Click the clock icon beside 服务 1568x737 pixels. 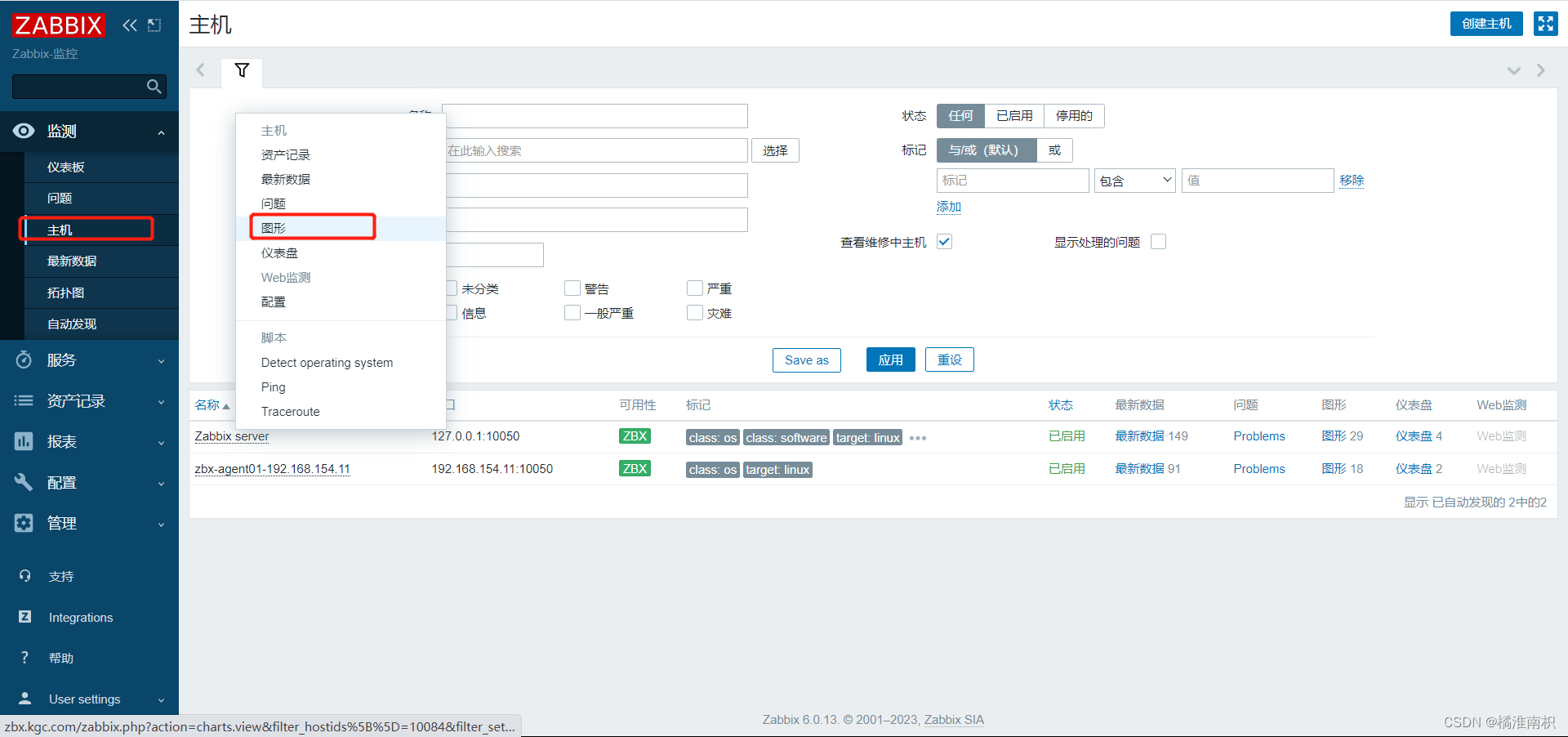pos(24,360)
